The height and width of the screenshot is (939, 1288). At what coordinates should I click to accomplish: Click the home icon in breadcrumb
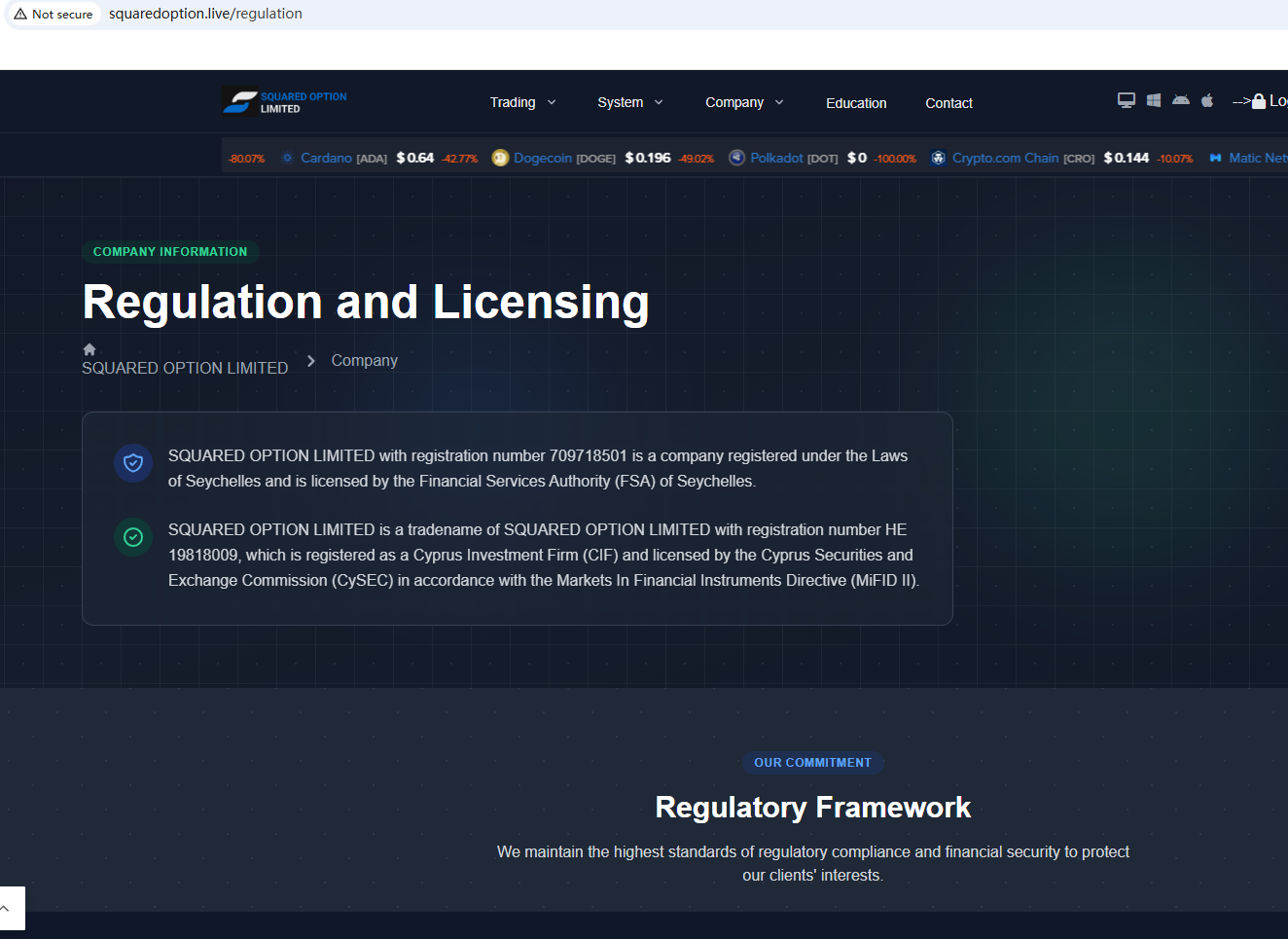tap(89, 349)
